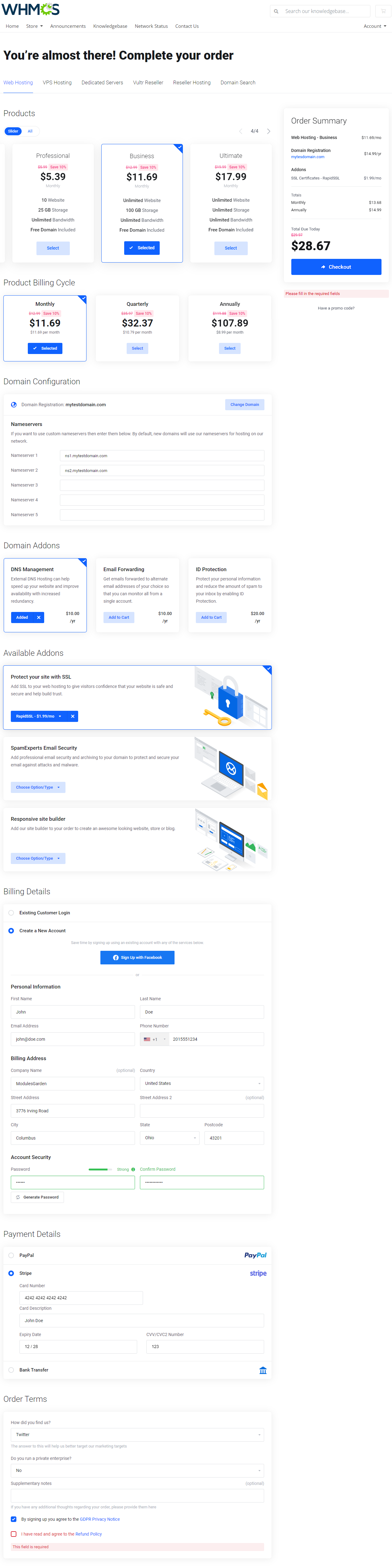Image resolution: width=392 pixels, height=1568 pixels.
Task: Click the SpamExperts laptop illustration
Action: click(x=231, y=768)
